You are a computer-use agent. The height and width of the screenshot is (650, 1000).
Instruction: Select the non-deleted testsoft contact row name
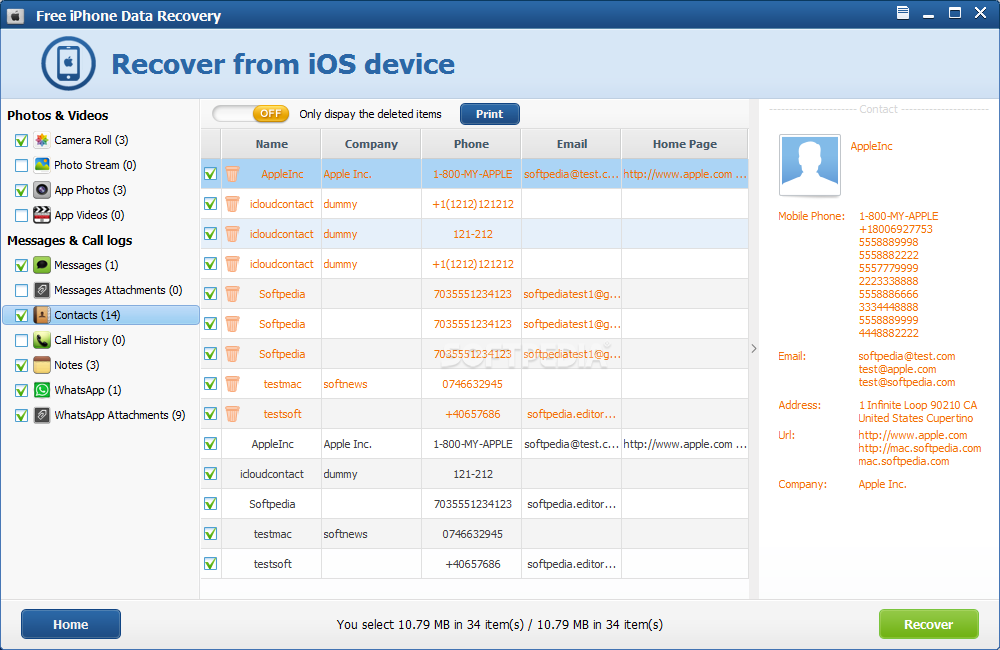[x=272, y=564]
